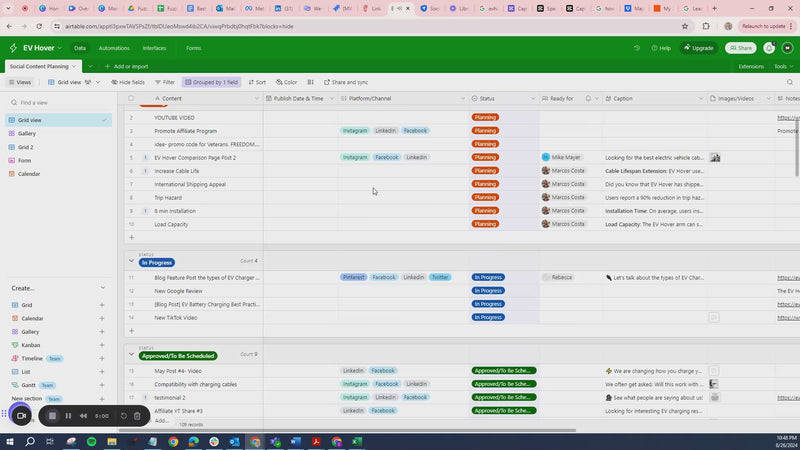The width and height of the screenshot is (800, 450).
Task: Open the attachment thumbnail in the EV Hover Comparison row
Action: 715,158
